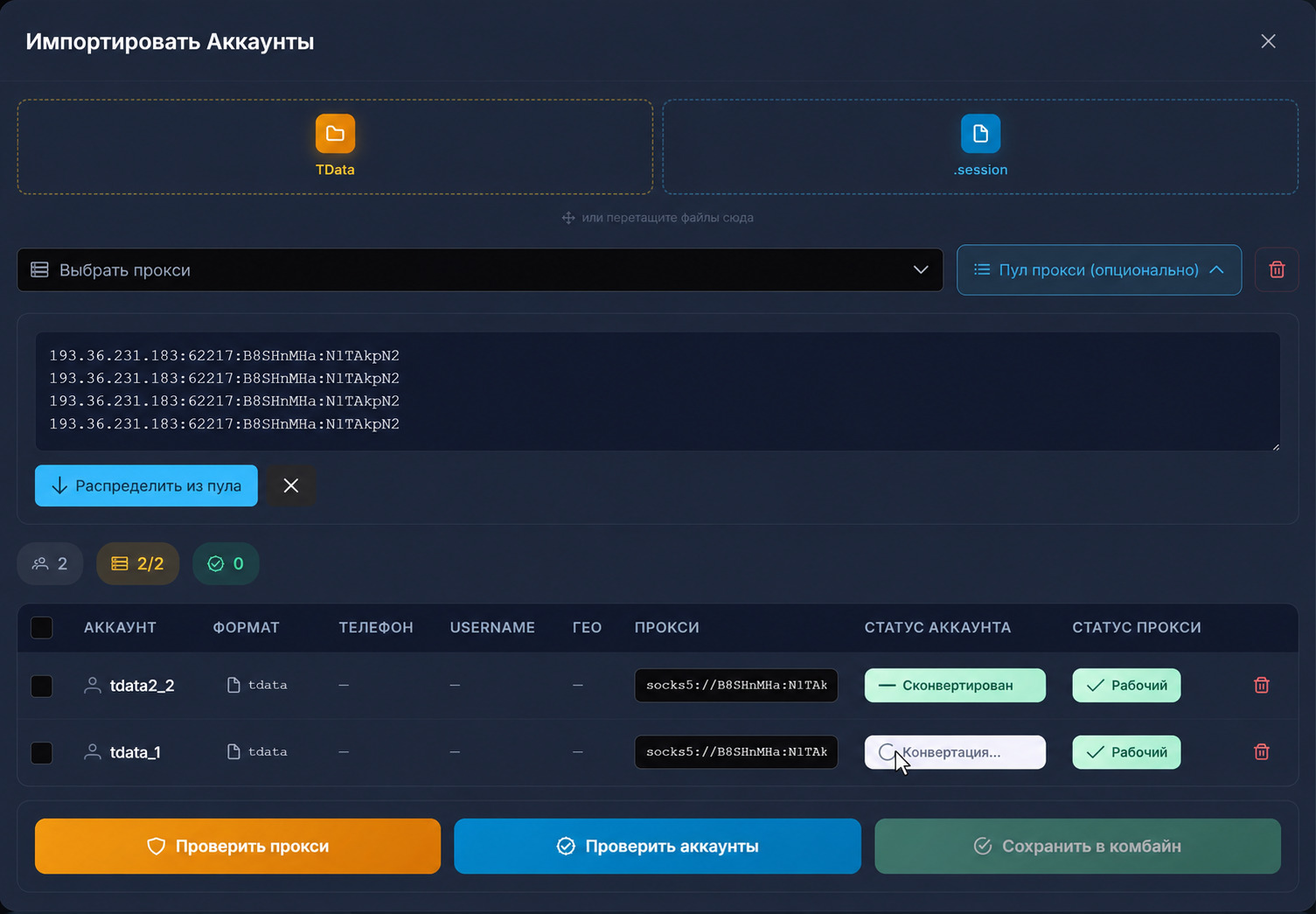Click the Проверить аккаунты button

click(x=658, y=846)
